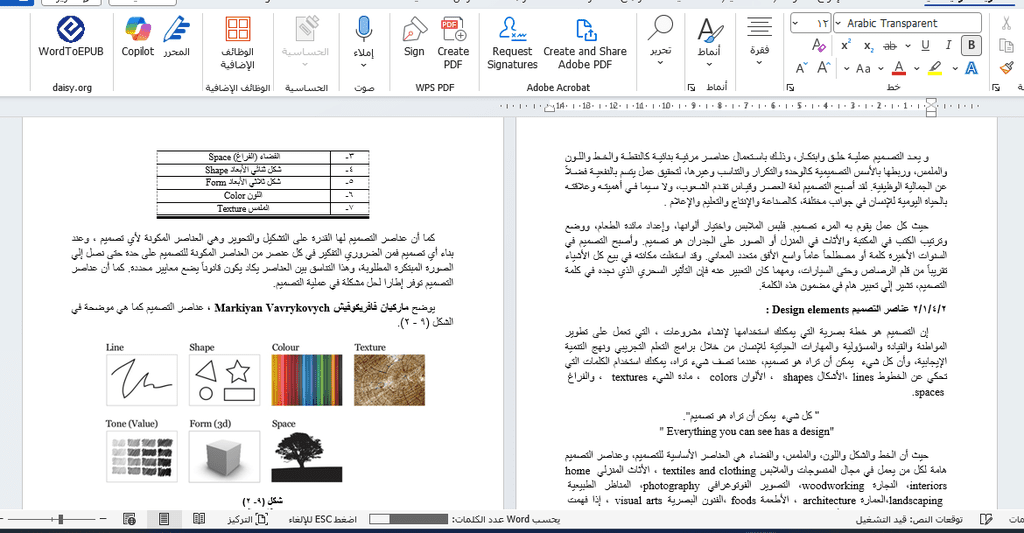This screenshot has width=1024, height=533.
Task: Open the WordToEPUB add-in
Action: coord(71,39)
